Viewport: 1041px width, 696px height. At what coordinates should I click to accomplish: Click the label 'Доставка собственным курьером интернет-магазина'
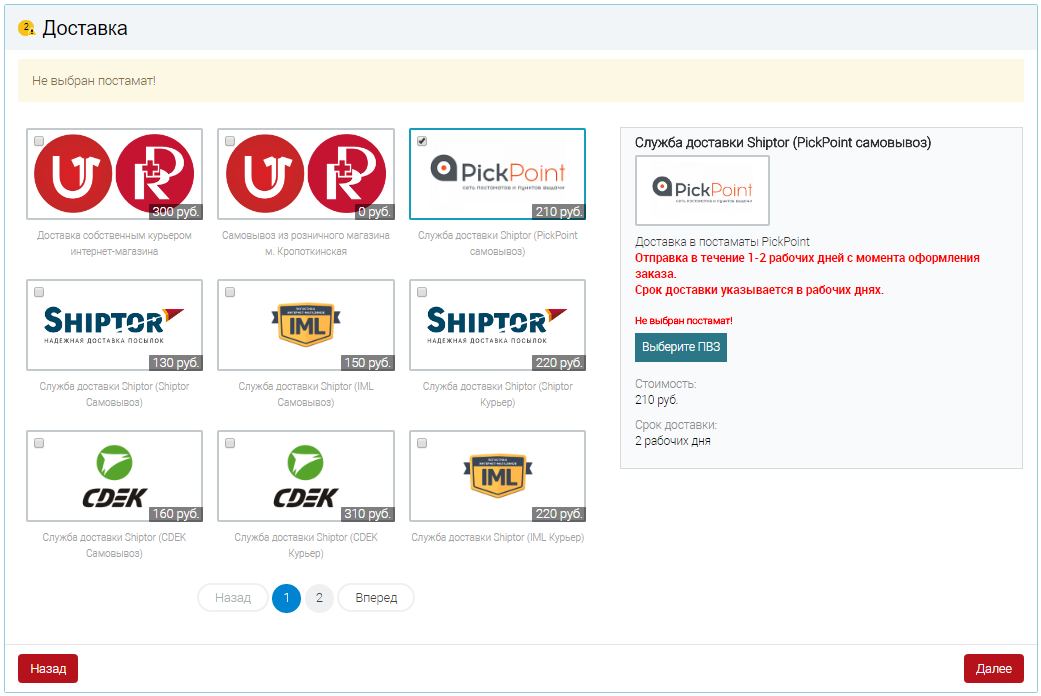tap(114, 243)
